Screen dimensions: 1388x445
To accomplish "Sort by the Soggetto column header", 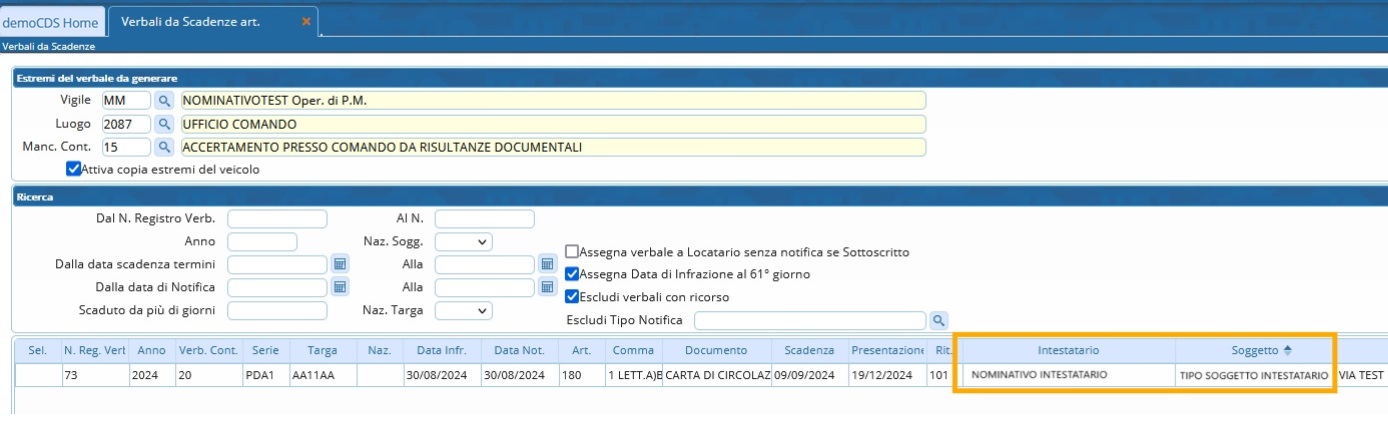I will [1254, 351].
